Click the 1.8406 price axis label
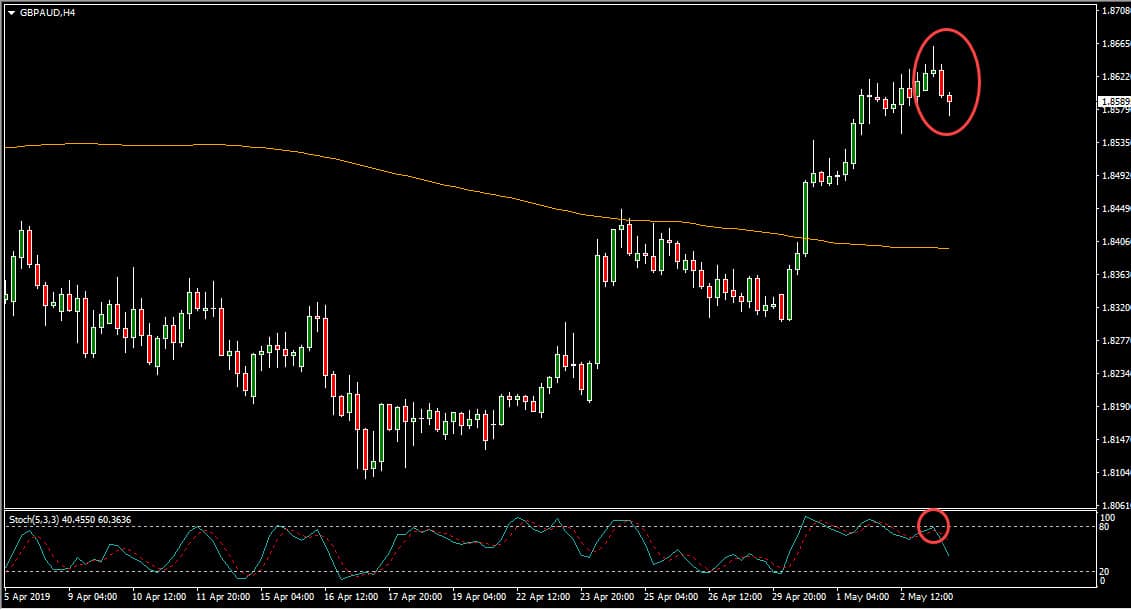 tap(1113, 242)
